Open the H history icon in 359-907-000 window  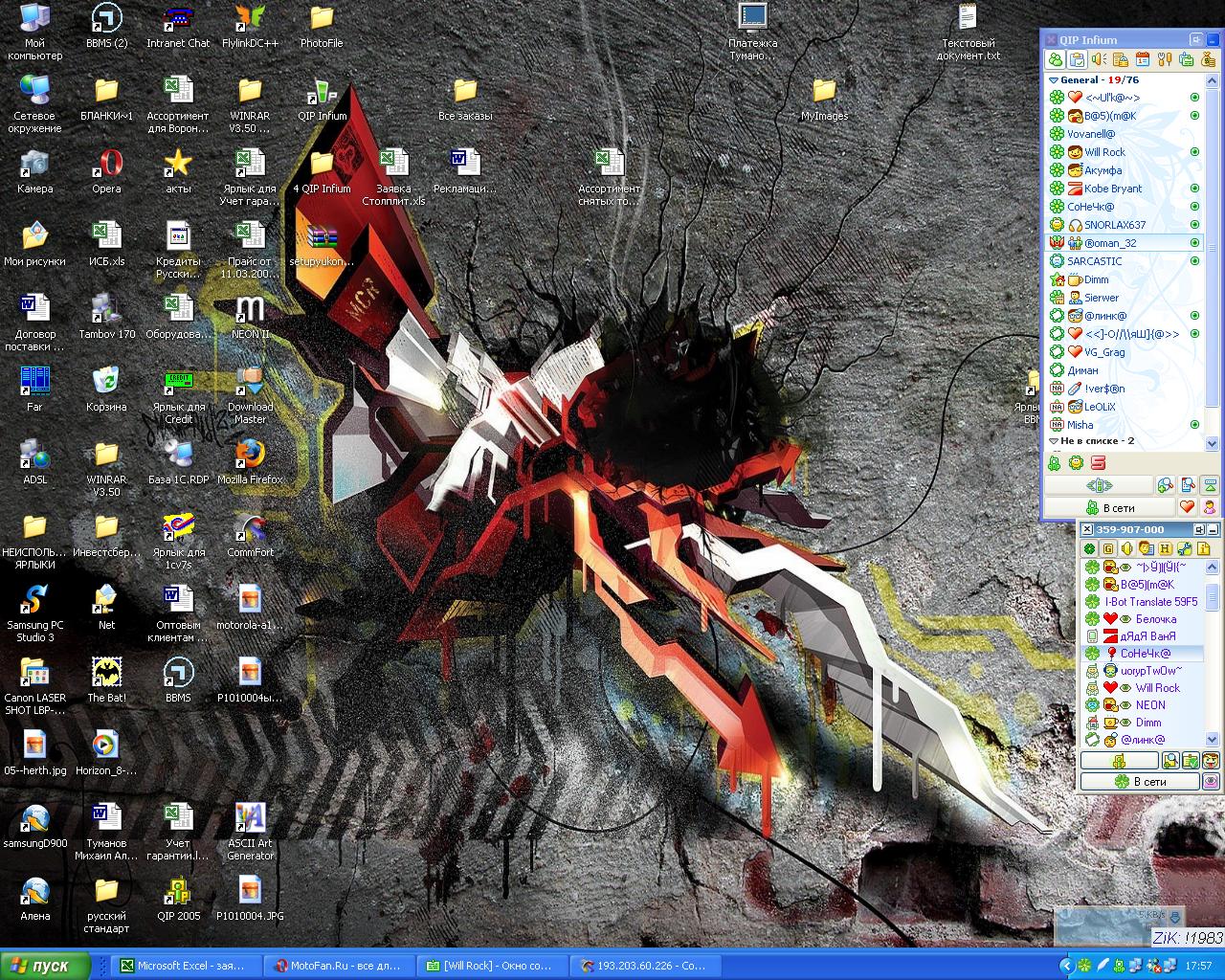[x=1166, y=548]
